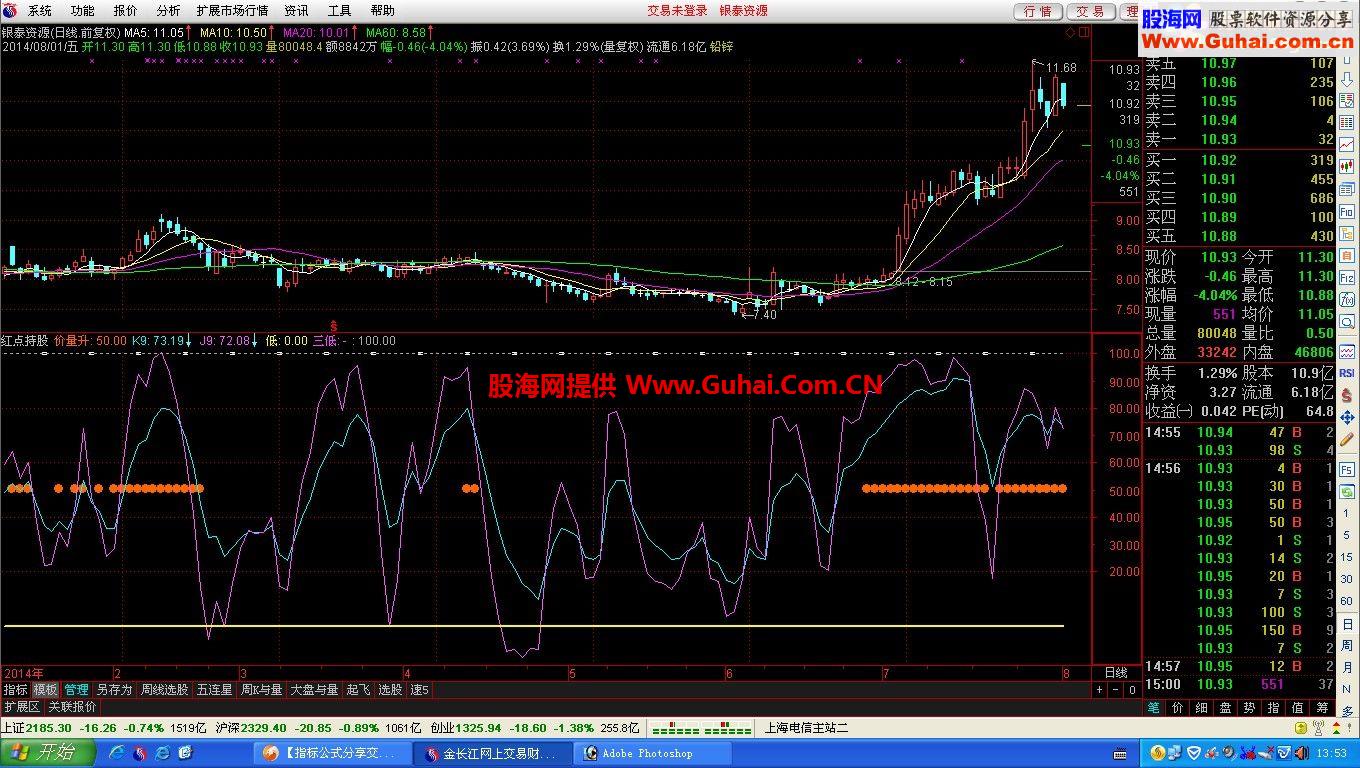Select the 模板 tab

(x=45, y=690)
